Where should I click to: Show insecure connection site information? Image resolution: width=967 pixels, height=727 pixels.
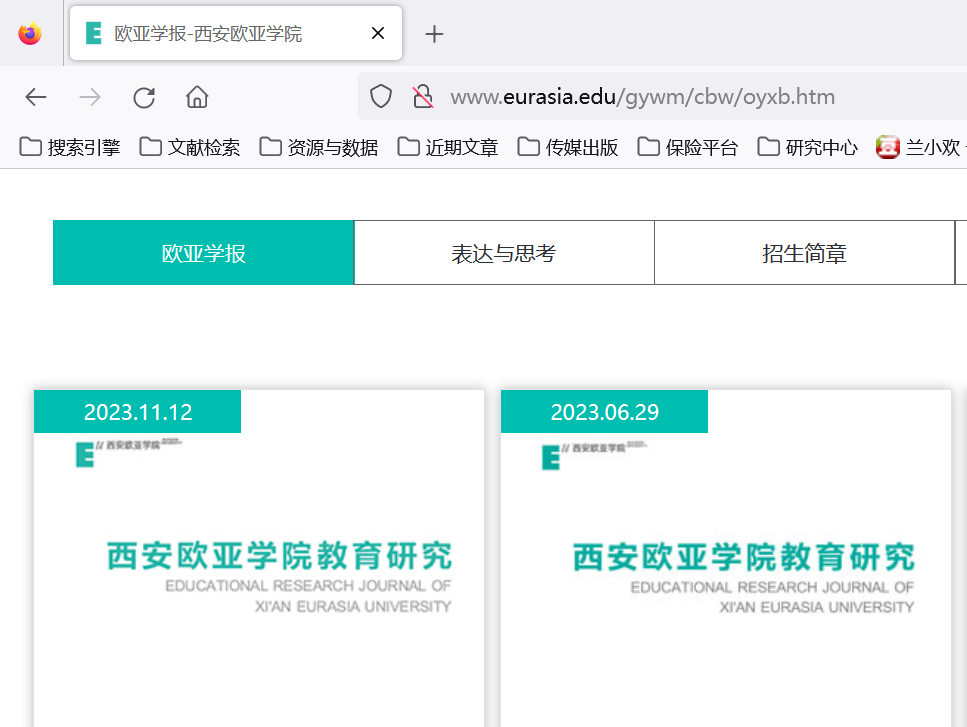[x=423, y=97]
